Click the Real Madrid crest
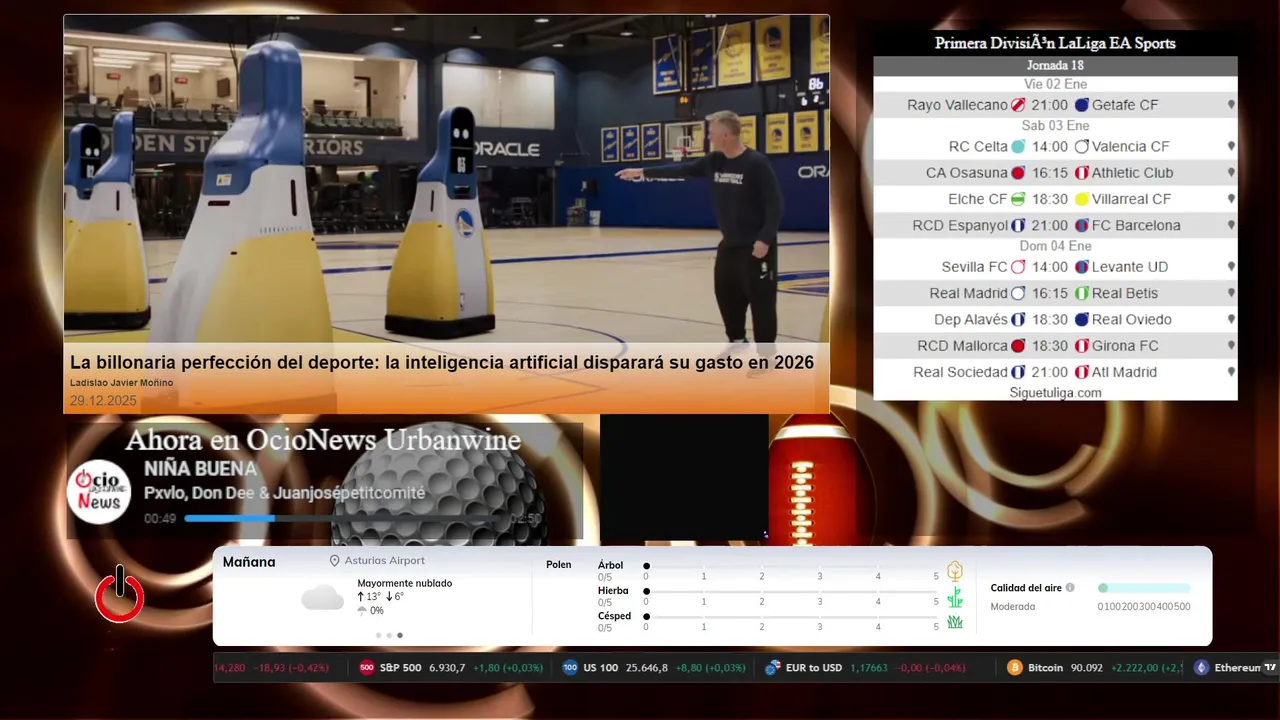The width and height of the screenshot is (1280, 720). pyautogui.click(x=1018, y=293)
